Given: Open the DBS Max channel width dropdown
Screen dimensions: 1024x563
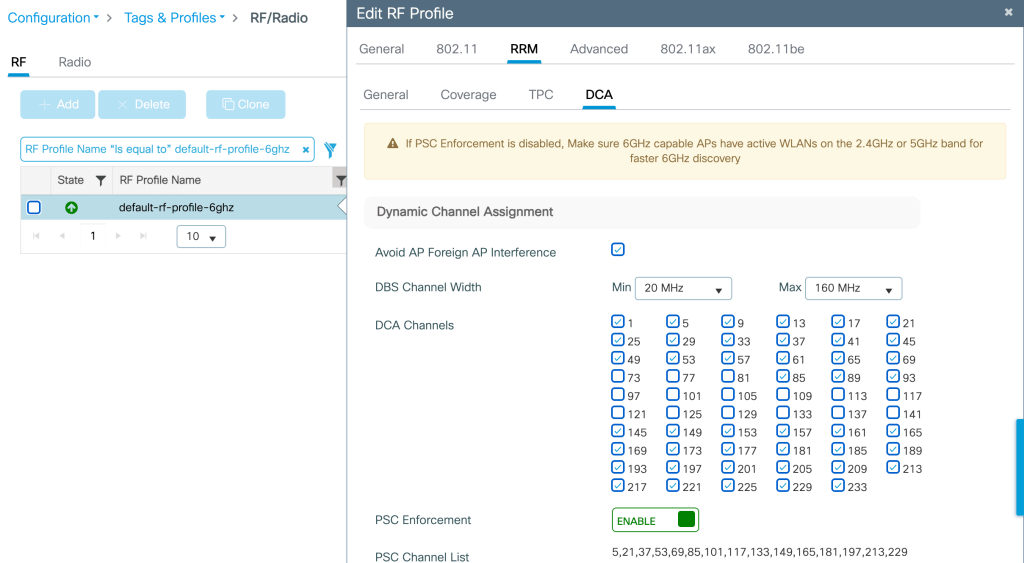Looking at the screenshot, I should pyautogui.click(x=853, y=288).
